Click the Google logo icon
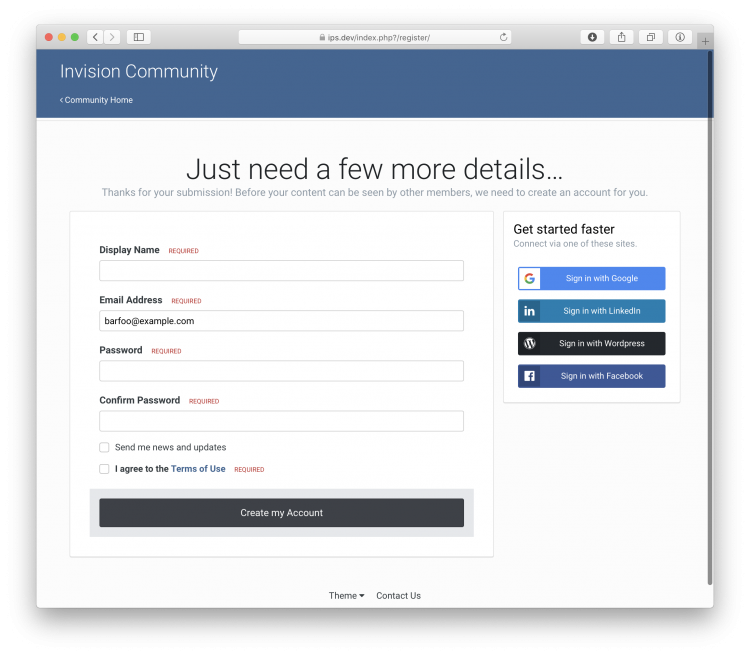The image size is (750, 656). click(529, 279)
